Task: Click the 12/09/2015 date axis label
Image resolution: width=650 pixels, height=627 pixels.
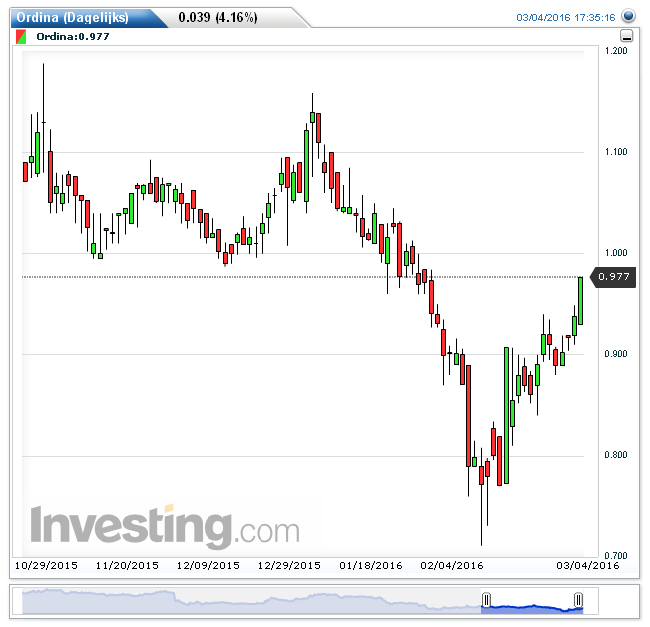Action: click(x=208, y=566)
